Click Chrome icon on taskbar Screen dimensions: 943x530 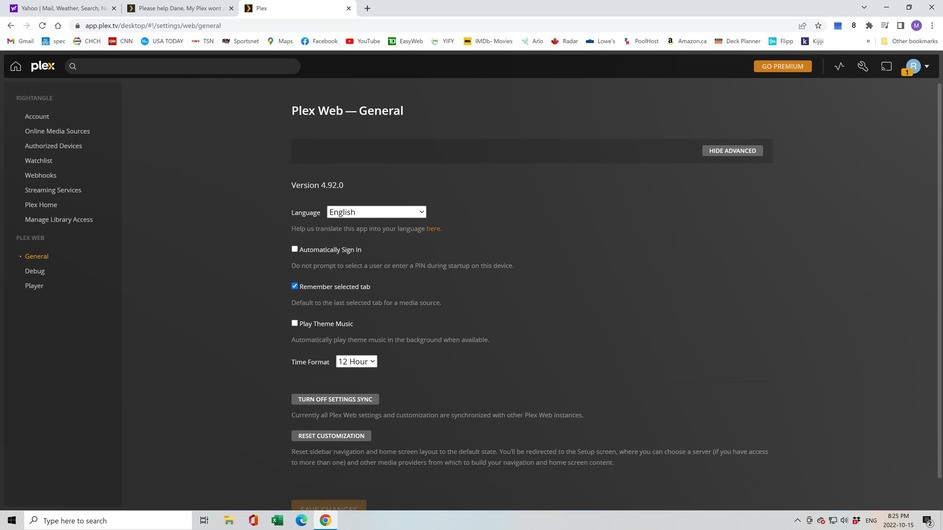point(325,520)
